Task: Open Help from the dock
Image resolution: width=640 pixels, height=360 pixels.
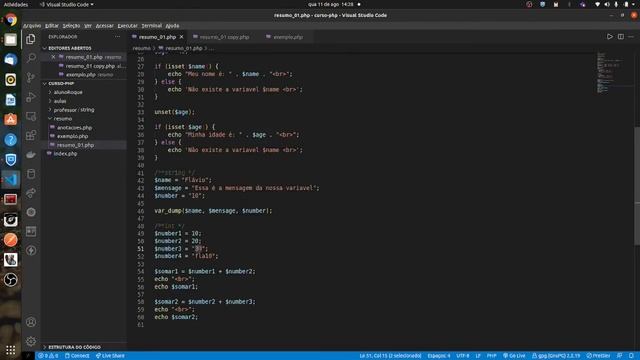Action: (11, 140)
